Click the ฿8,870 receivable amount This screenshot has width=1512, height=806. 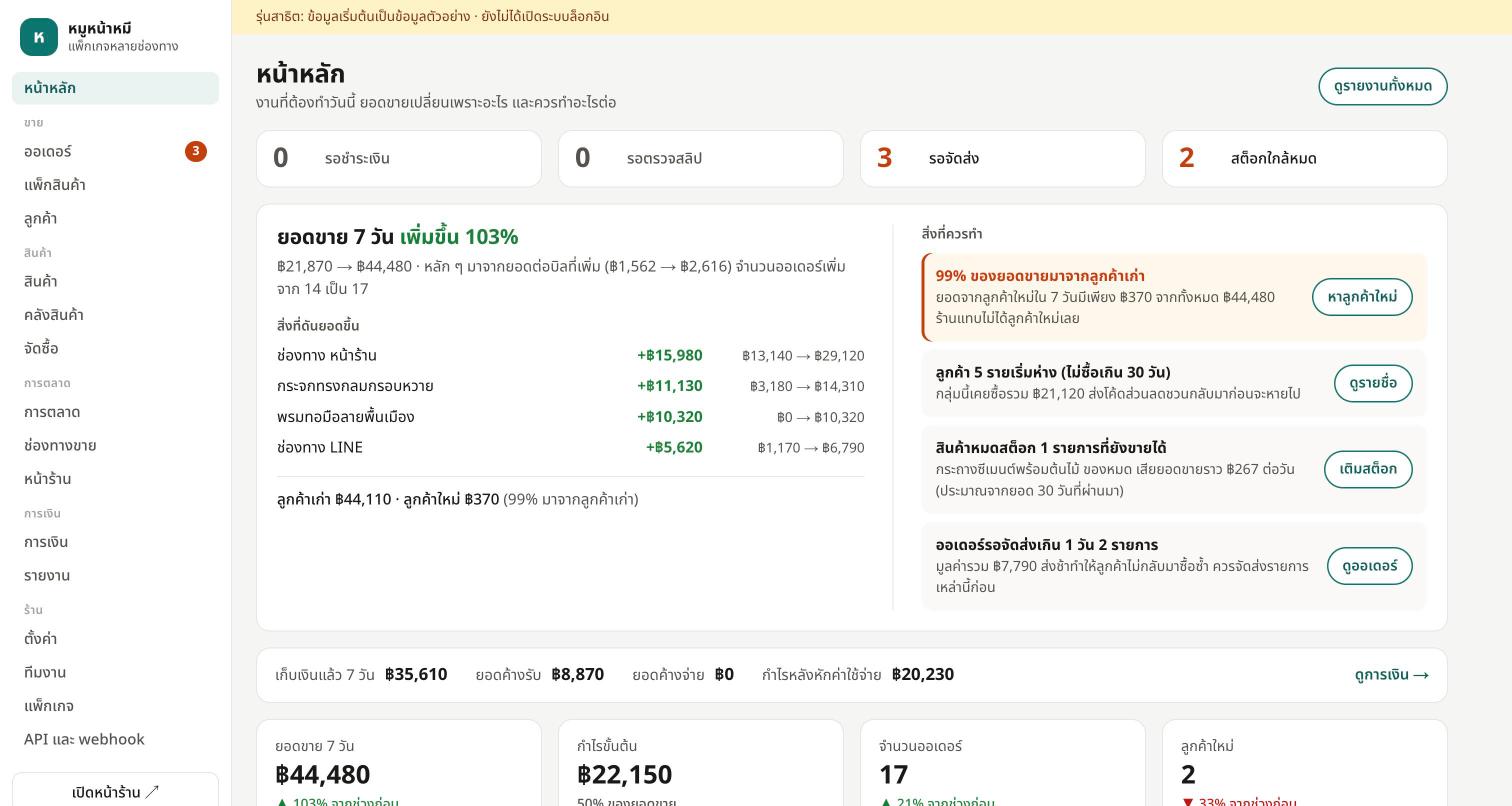(578, 674)
